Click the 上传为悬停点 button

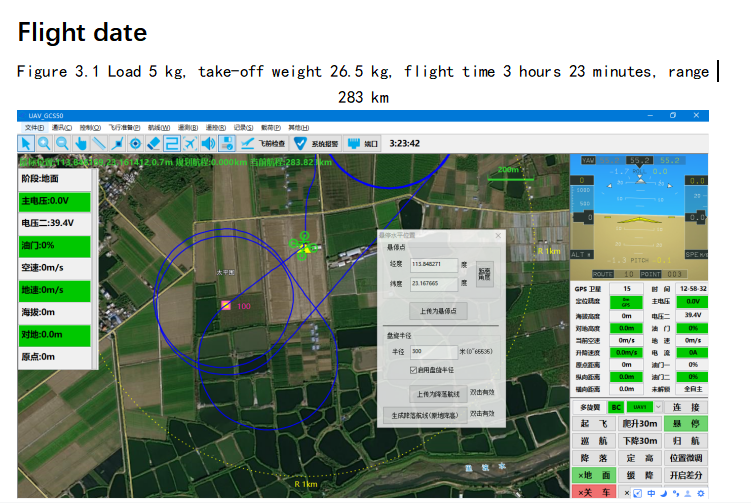(438, 311)
